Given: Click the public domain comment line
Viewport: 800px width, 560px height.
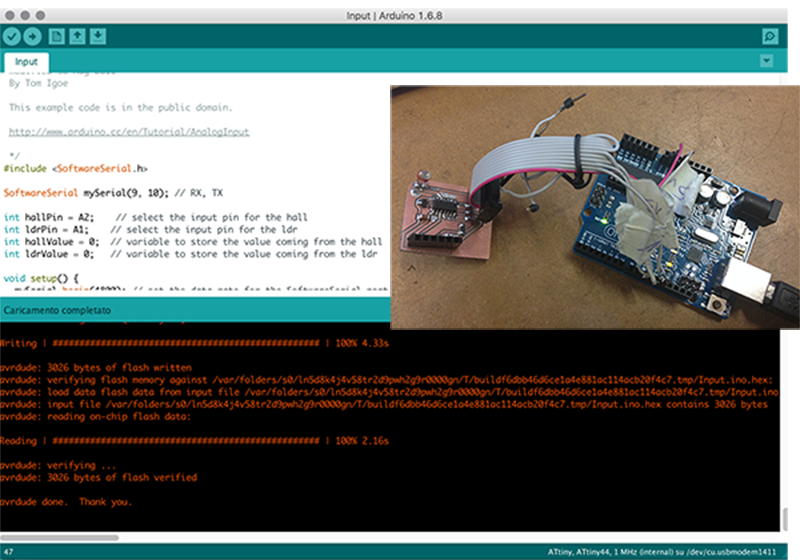Looking at the screenshot, I should (x=120, y=108).
